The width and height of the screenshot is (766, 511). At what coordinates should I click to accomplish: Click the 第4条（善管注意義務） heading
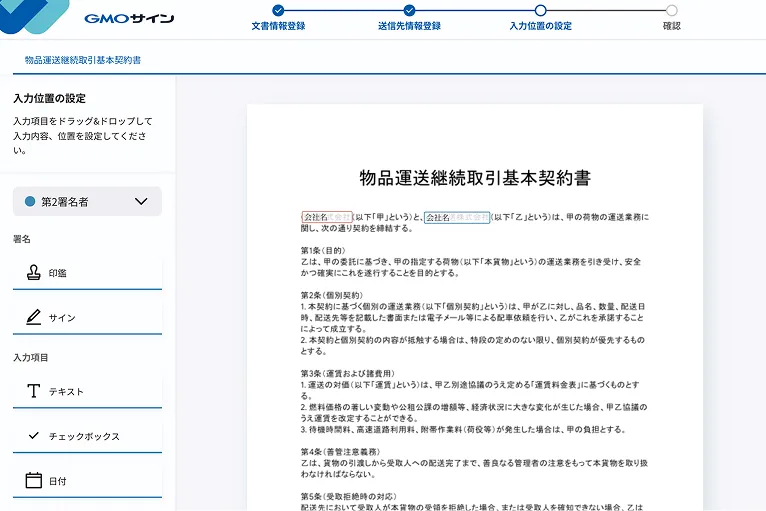340,452
